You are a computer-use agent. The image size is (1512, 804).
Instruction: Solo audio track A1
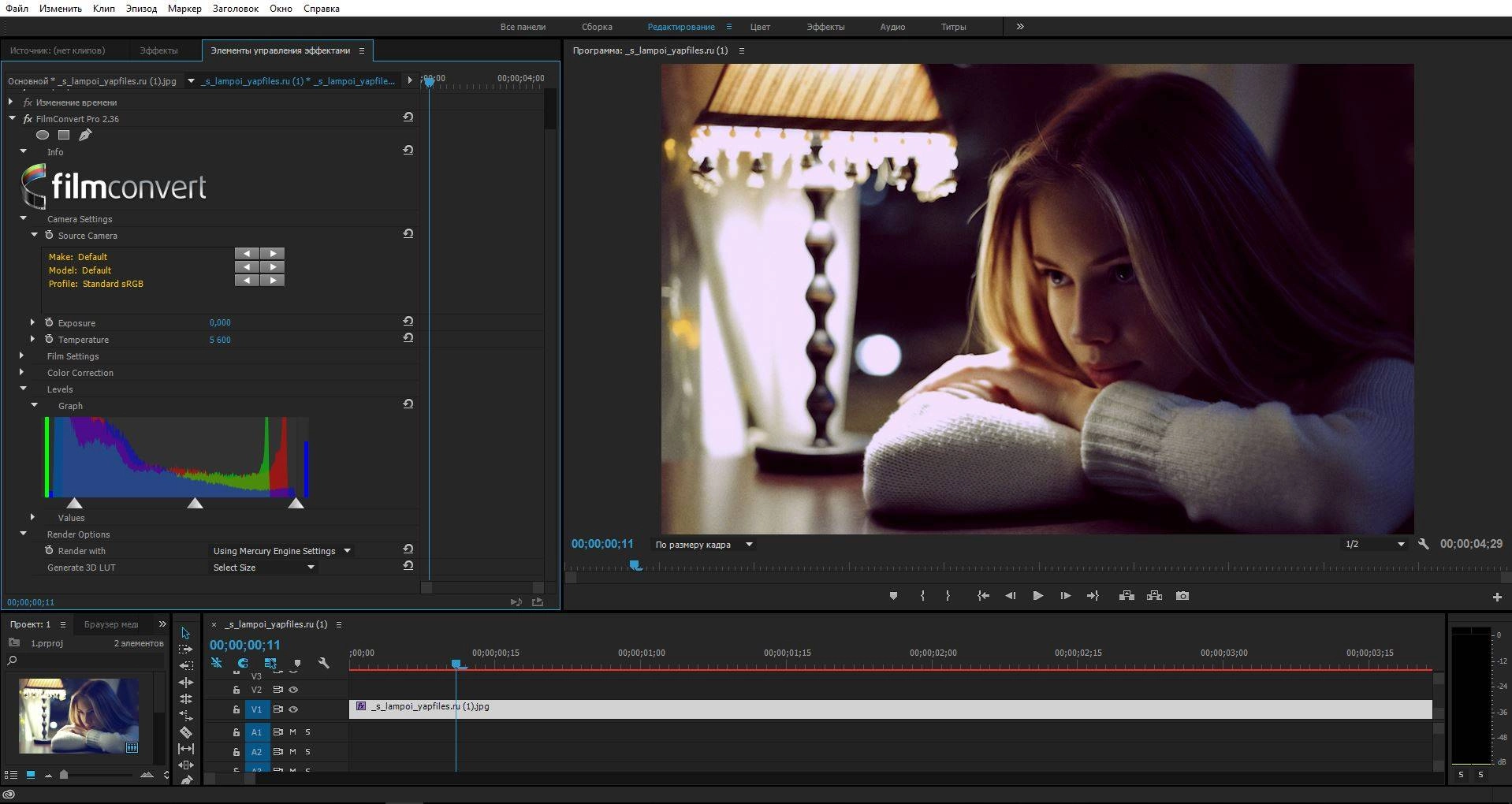click(x=307, y=731)
